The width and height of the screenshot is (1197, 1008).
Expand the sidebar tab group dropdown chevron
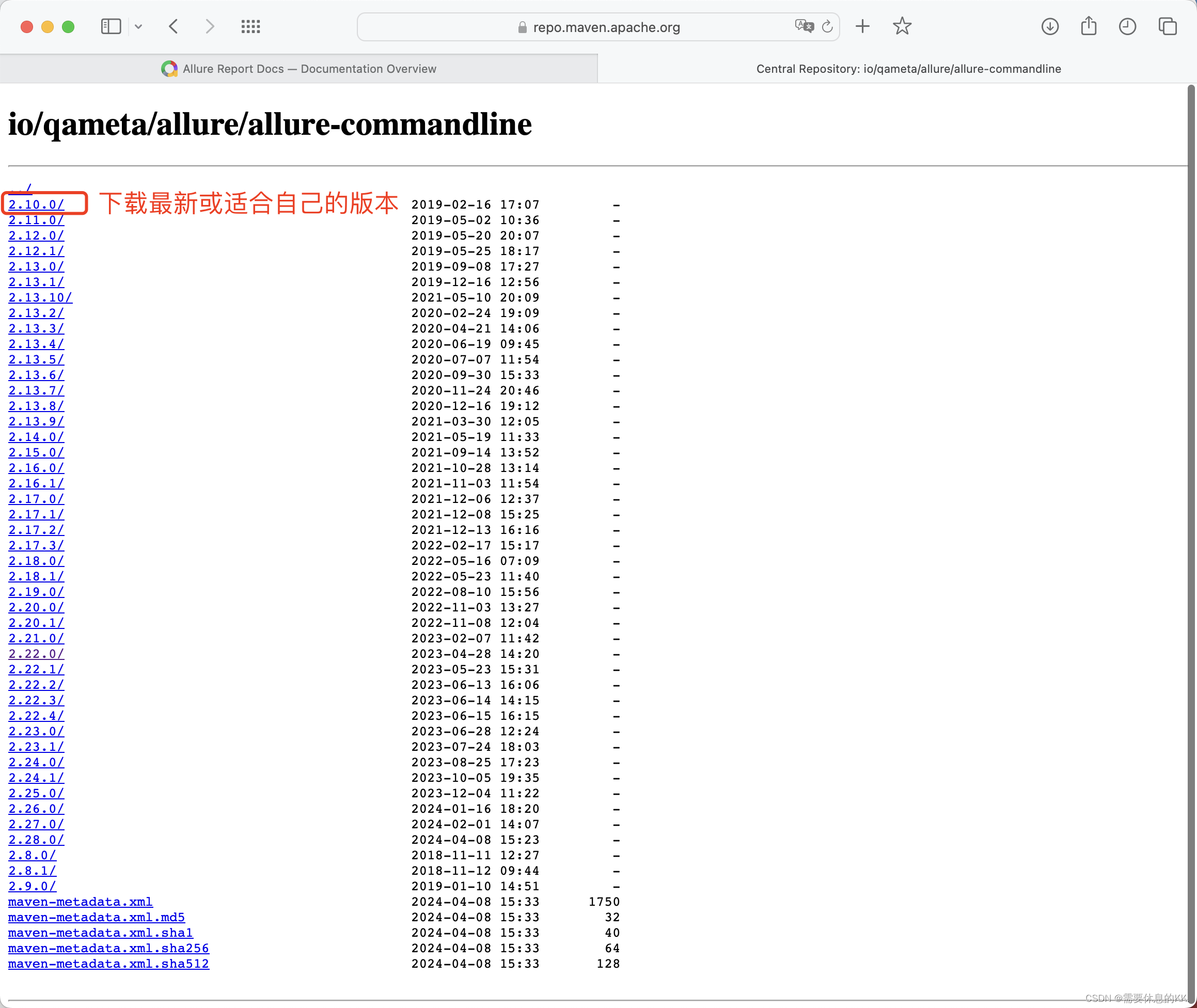[138, 26]
